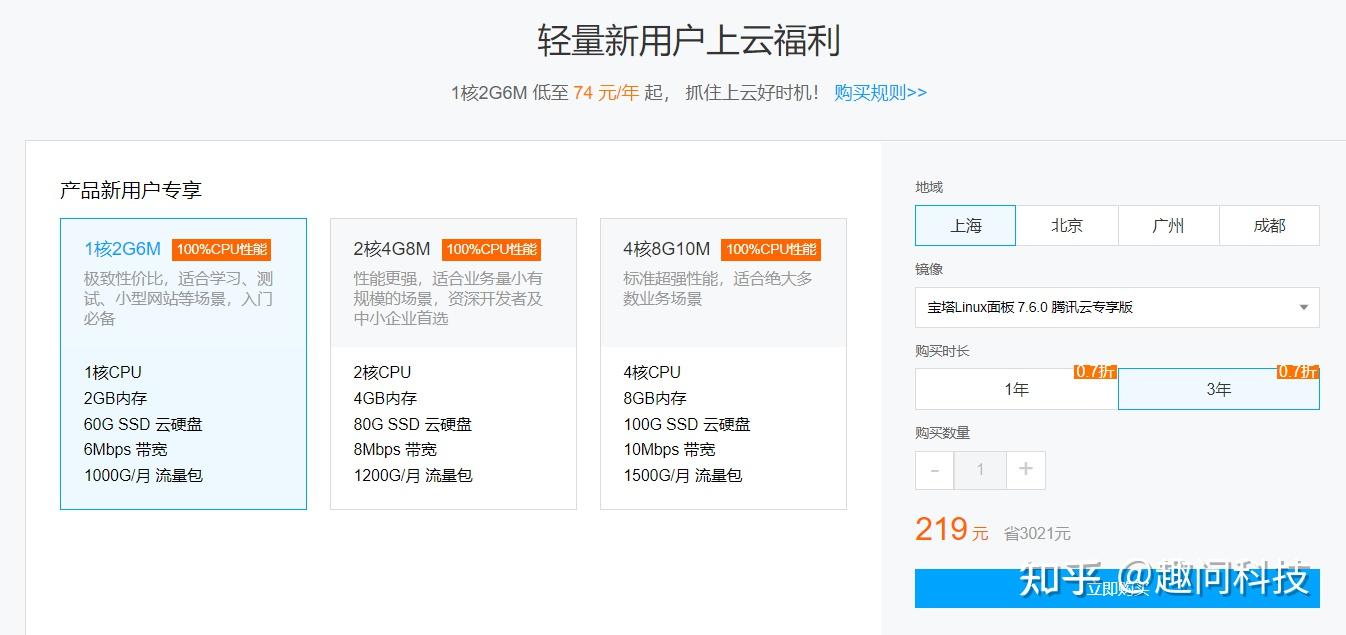Select the 广州 region option
1346x635 pixels.
tap(1168, 226)
